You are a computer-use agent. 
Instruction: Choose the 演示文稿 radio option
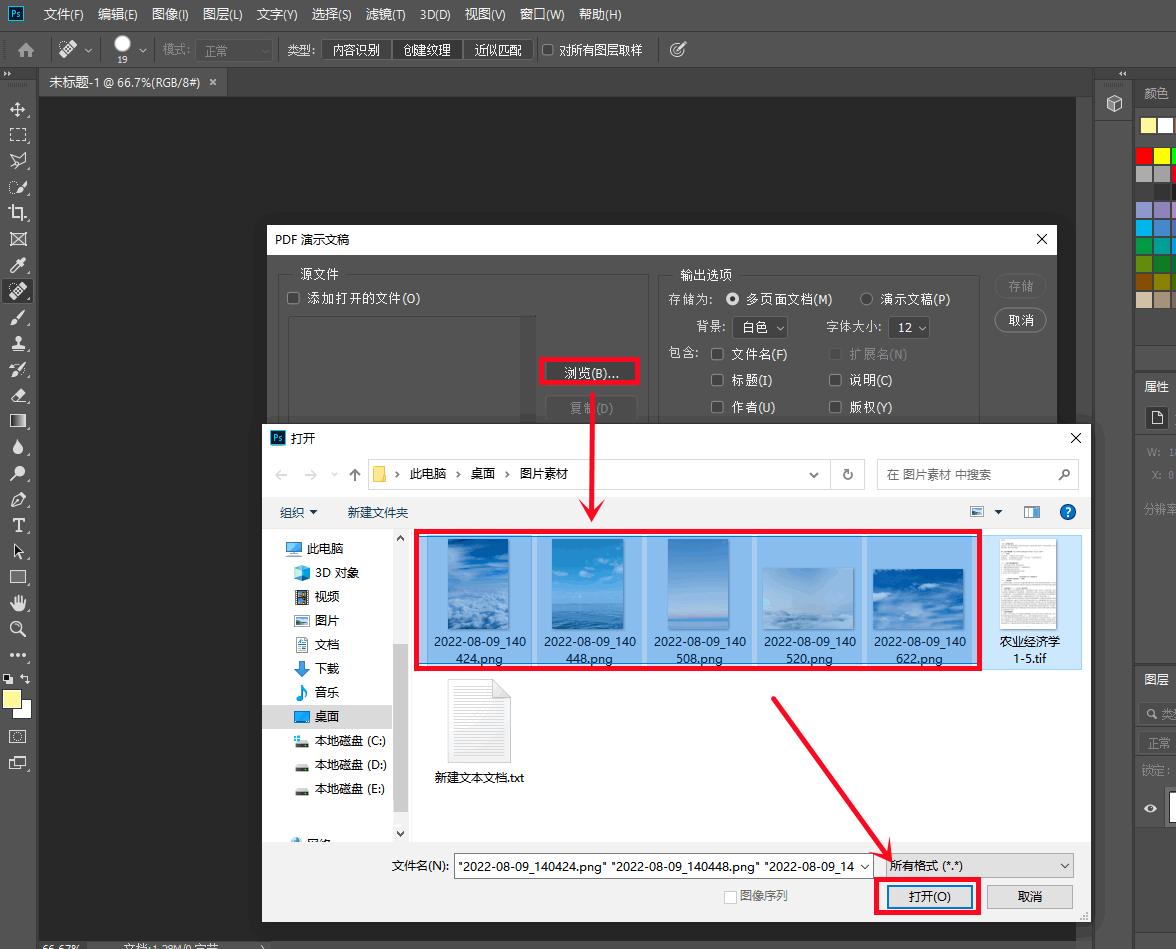[867, 299]
